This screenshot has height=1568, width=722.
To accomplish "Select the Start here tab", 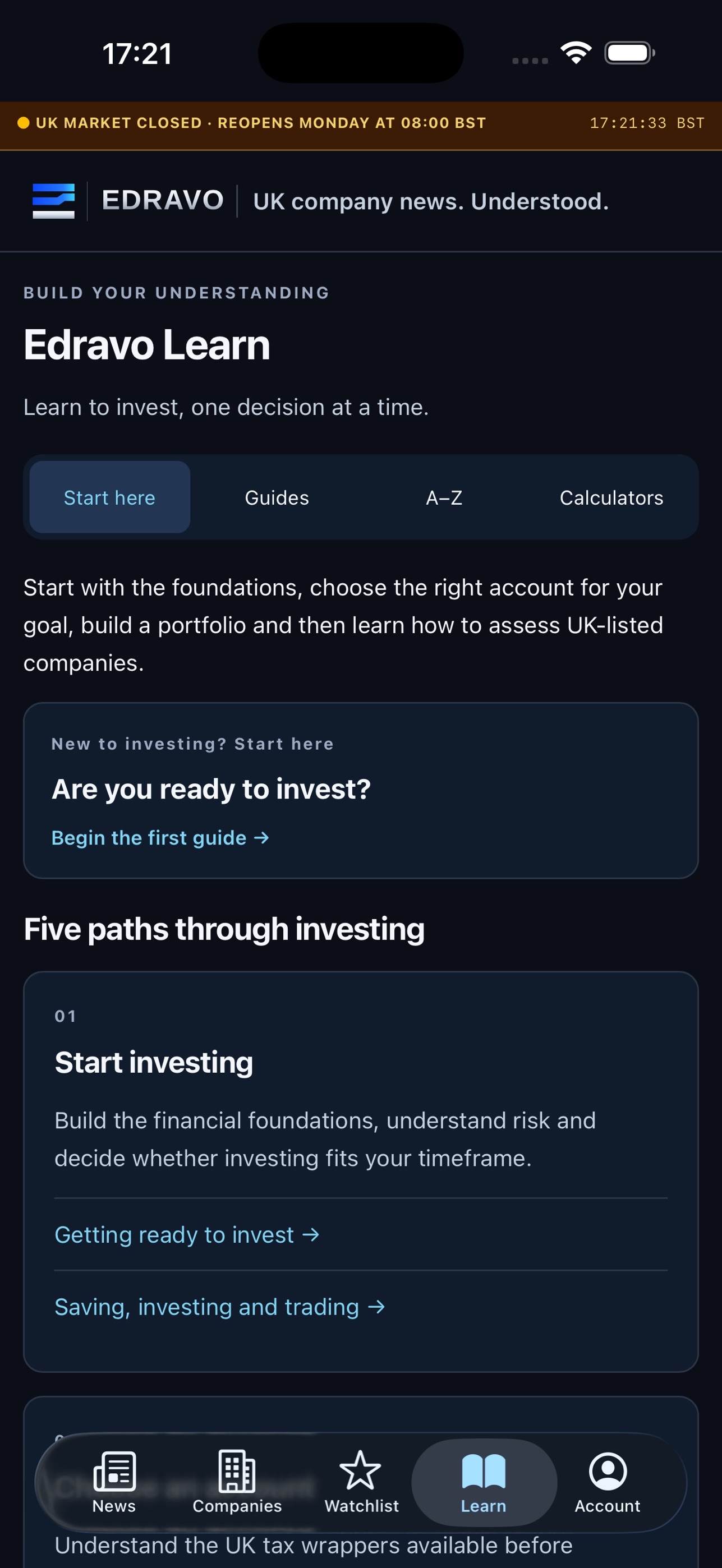I will pos(109,497).
